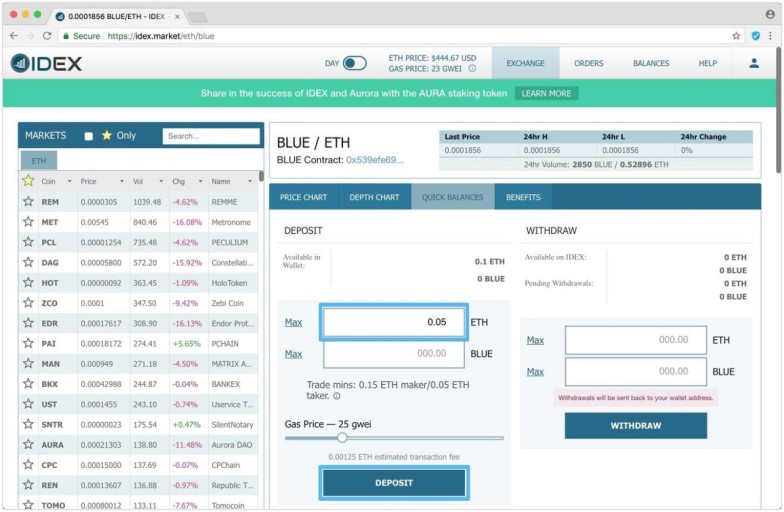
Task: Click LEARN MORE on the AURA banner
Action: [x=546, y=94]
